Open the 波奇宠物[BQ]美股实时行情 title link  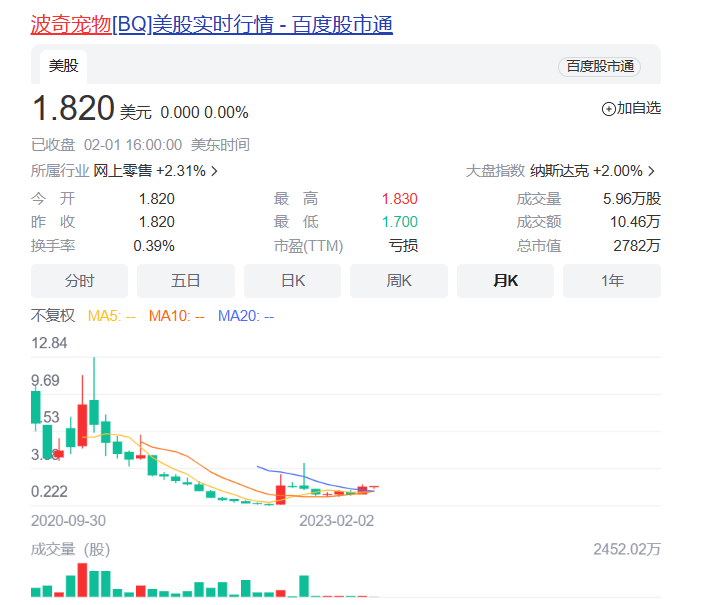(x=212, y=24)
